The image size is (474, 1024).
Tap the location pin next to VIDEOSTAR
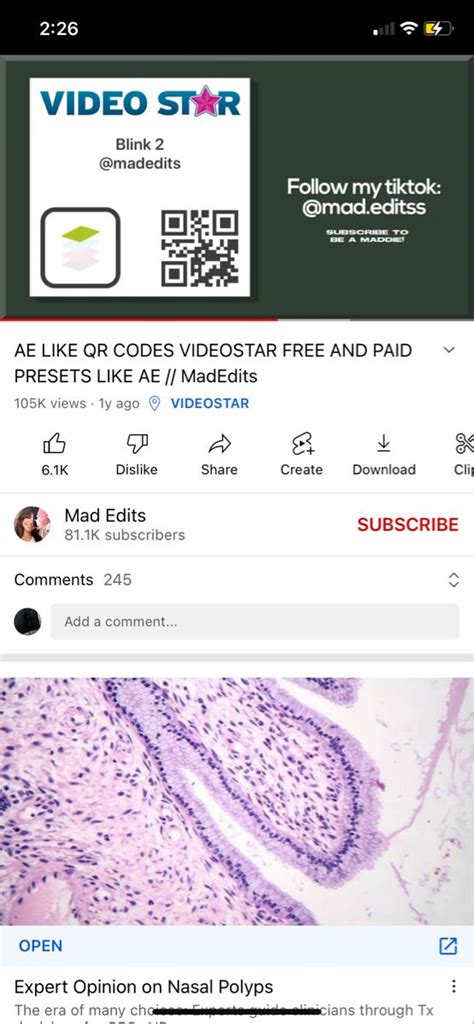(155, 404)
